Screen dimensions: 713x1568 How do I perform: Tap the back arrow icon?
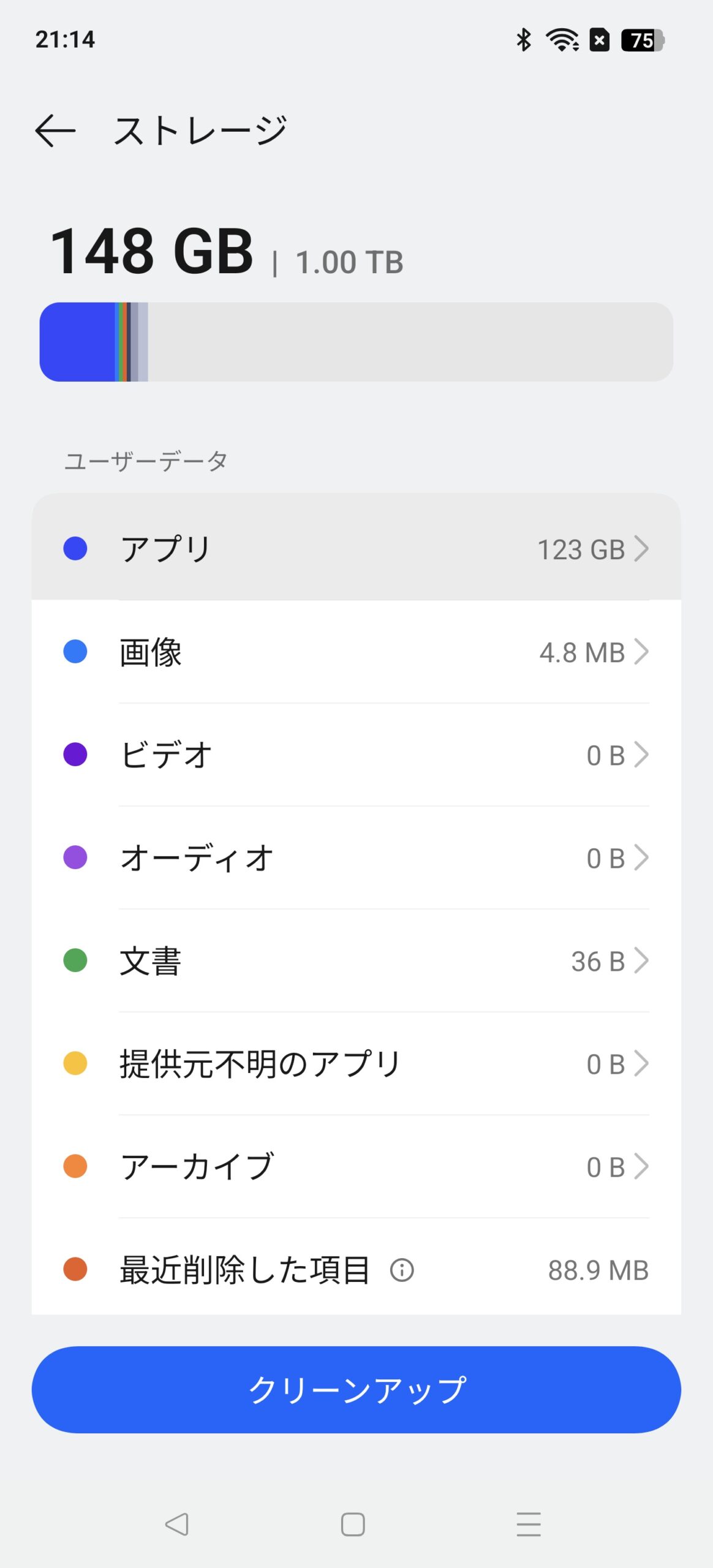55,130
